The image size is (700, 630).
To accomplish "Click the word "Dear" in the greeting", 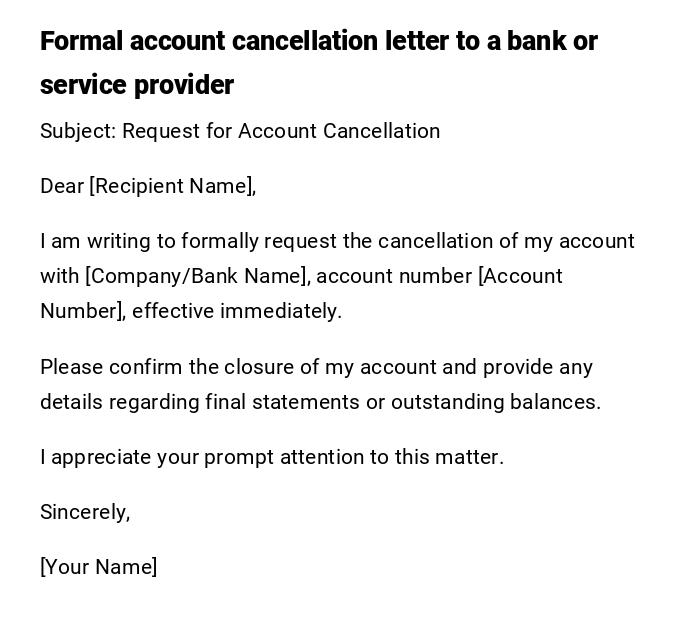I will click(x=62, y=186).
